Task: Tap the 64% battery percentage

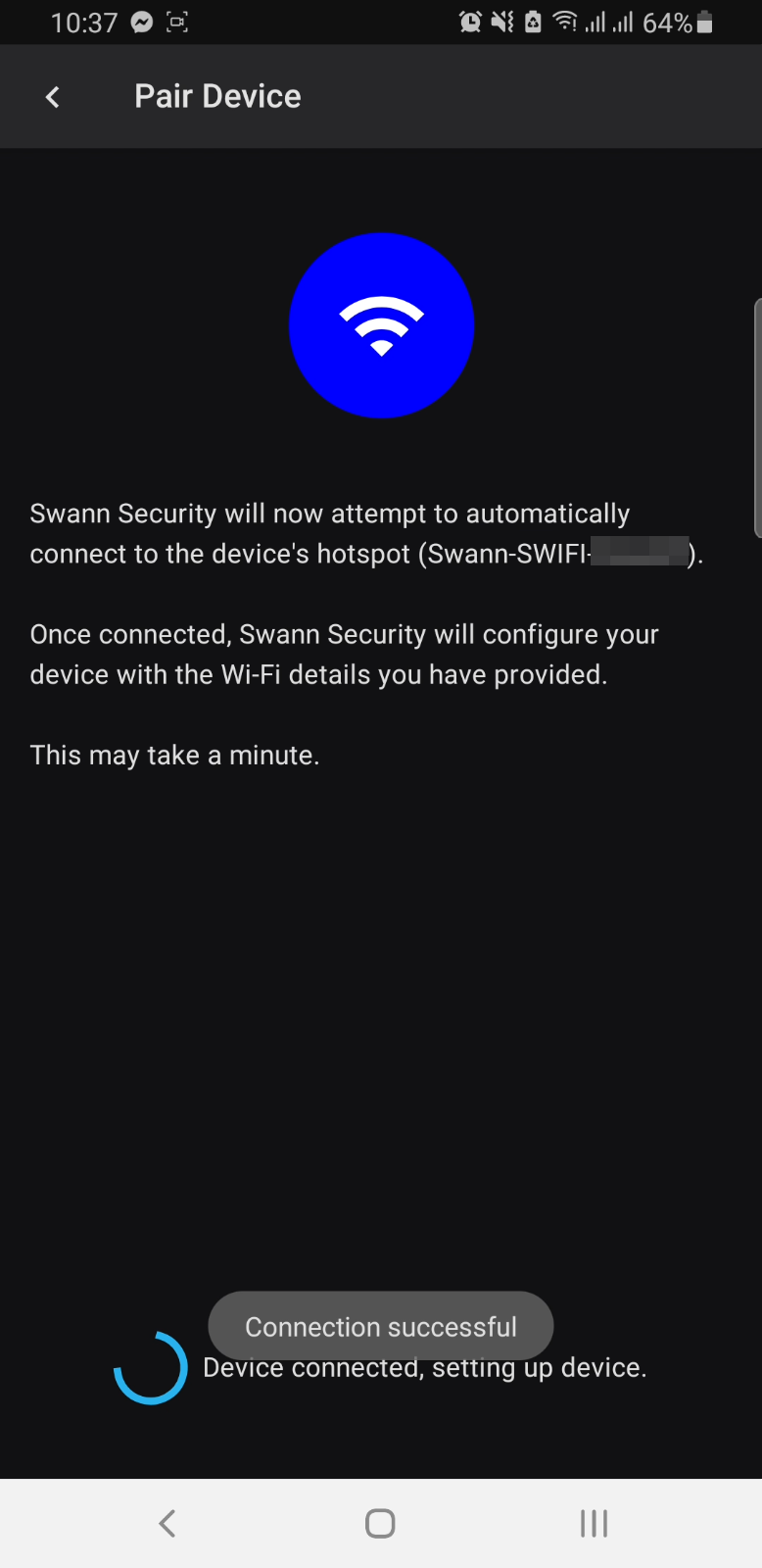Action: point(668,23)
